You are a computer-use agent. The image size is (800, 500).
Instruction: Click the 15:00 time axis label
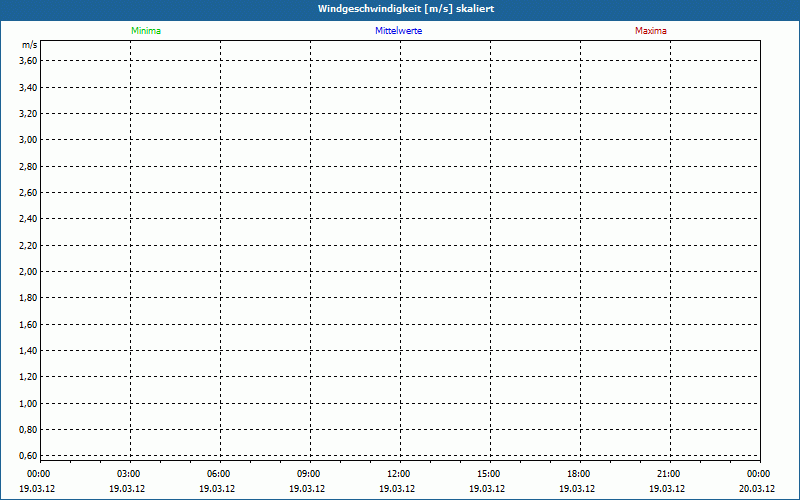(x=489, y=474)
